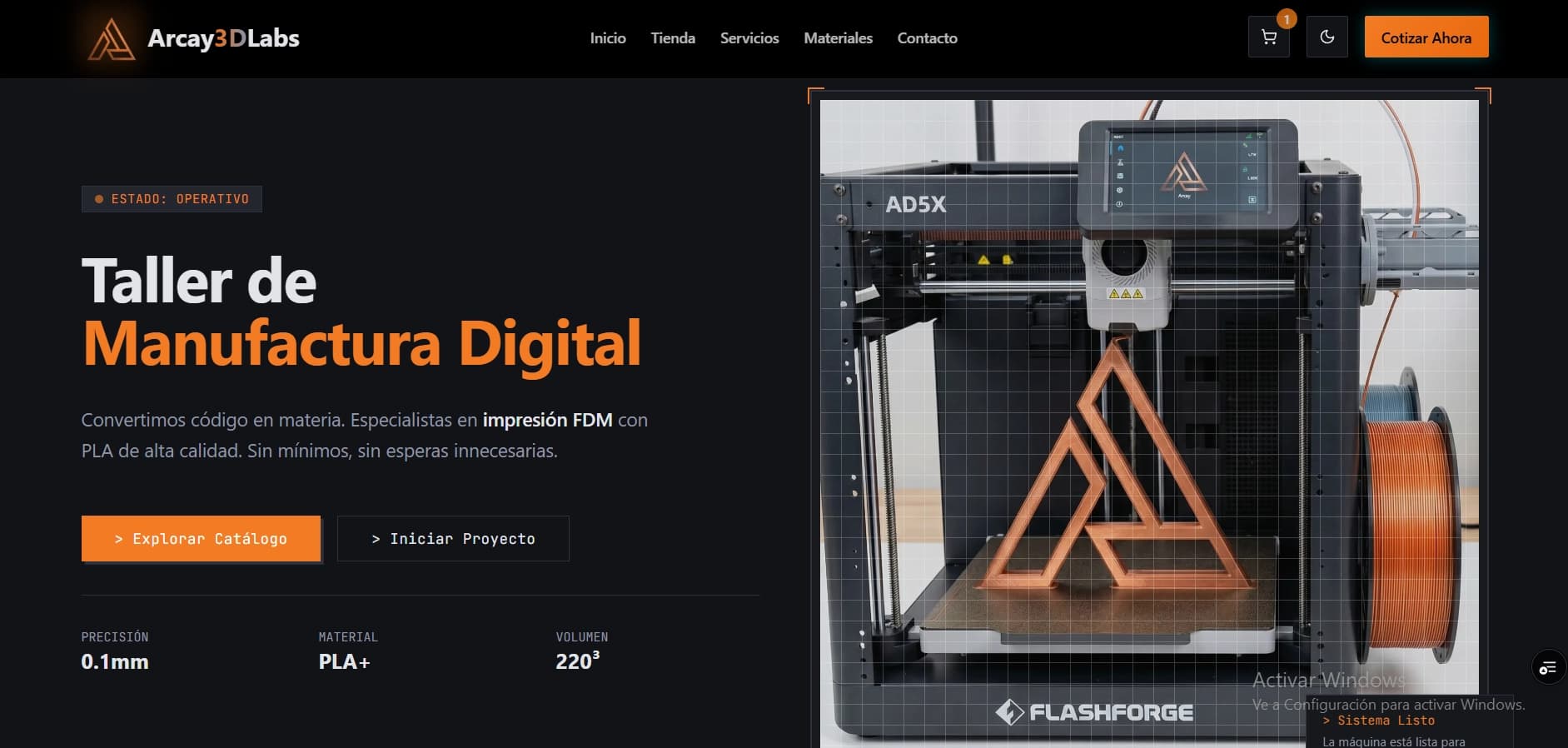Click the Iniciar Proyecto button
This screenshot has height=748, width=1568.
pos(453,538)
